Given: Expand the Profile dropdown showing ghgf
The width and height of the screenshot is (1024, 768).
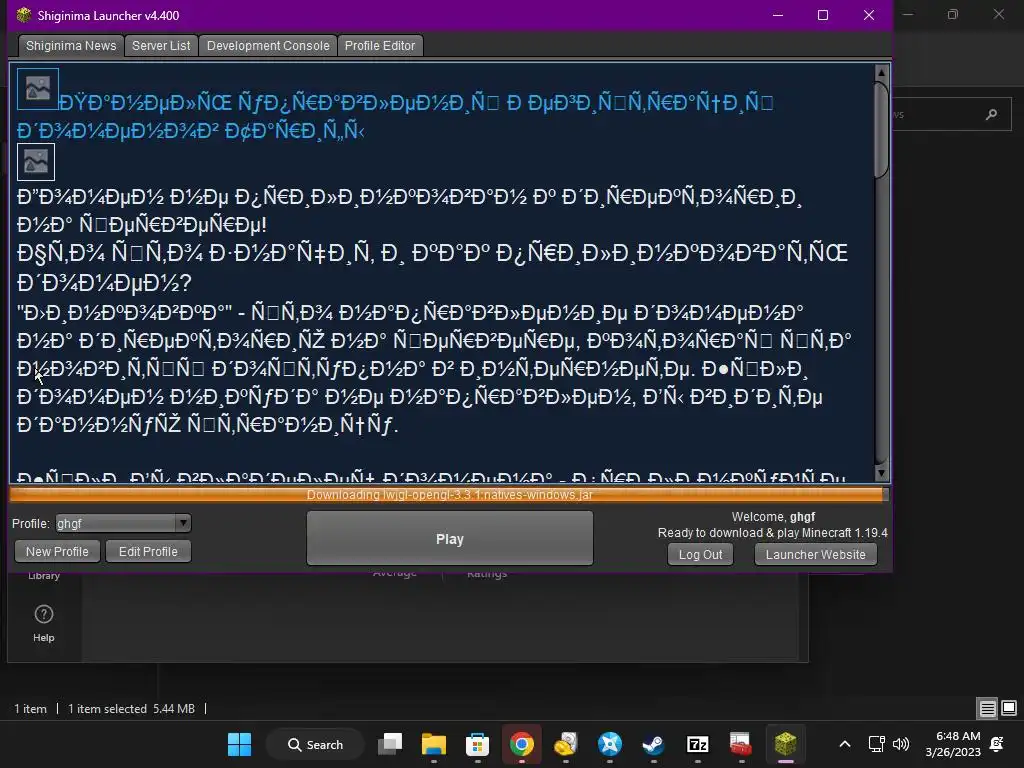Looking at the screenshot, I should [123, 523].
